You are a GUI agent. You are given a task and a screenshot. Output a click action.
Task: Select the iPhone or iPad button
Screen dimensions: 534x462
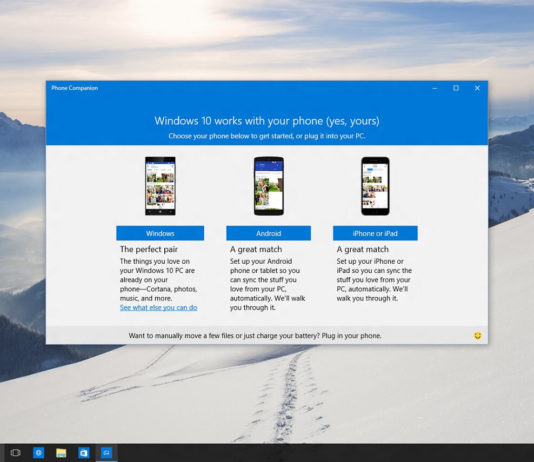pyautogui.click(x=375, y=233)
